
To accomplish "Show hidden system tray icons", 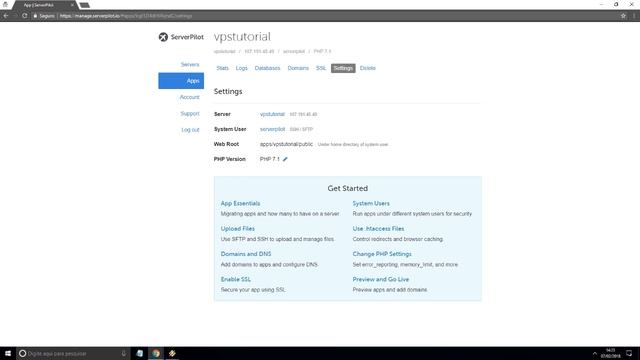I will [594, 353].
